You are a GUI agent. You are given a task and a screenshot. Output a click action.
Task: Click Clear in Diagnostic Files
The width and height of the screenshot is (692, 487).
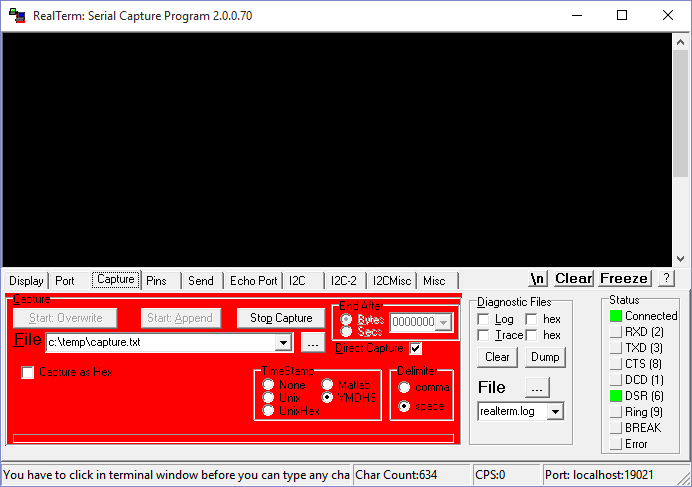tap(497, 357)
